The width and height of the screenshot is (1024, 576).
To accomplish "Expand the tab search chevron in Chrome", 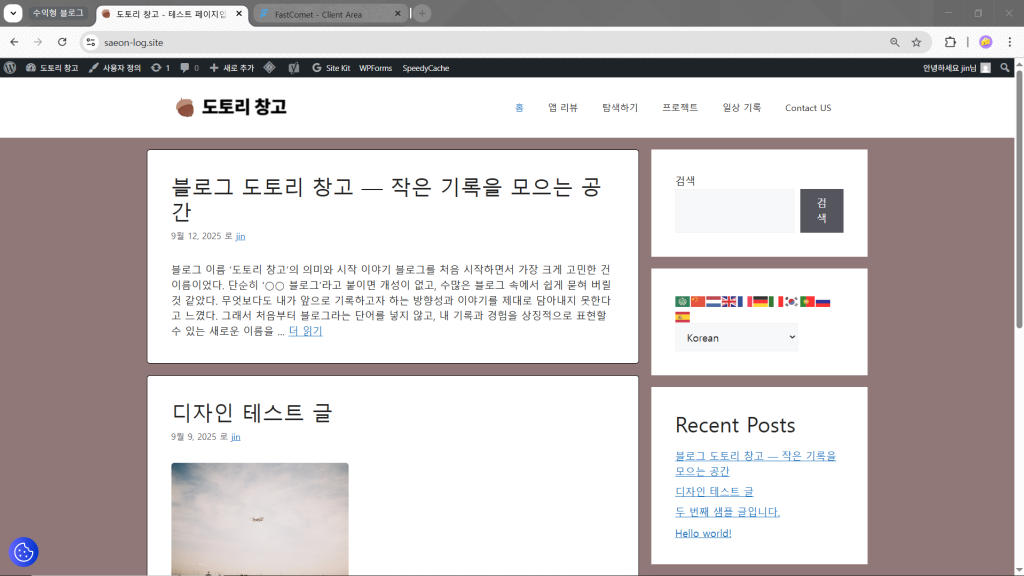I will 13,13.
